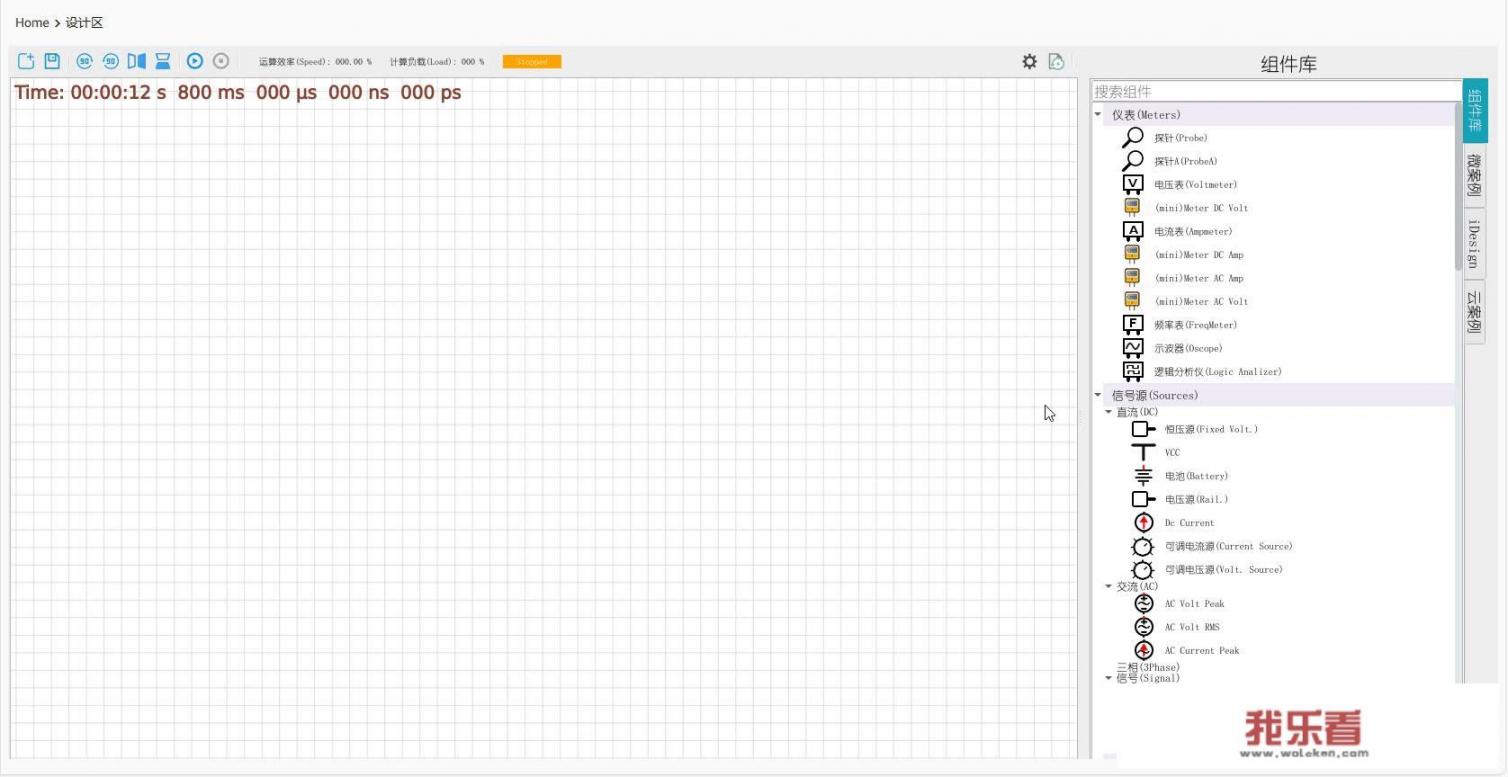
Task: Pick the 恒压源(Fixed Volt.) source icon
Action: coord(1143,429)
